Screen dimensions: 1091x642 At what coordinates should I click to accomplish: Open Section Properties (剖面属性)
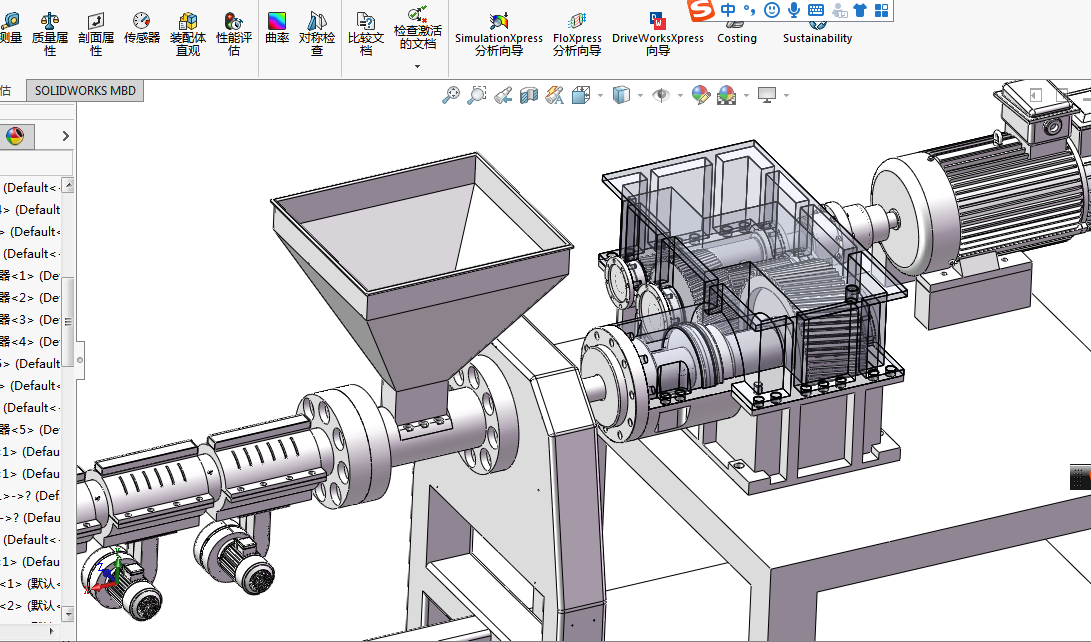tap(96, 34)
